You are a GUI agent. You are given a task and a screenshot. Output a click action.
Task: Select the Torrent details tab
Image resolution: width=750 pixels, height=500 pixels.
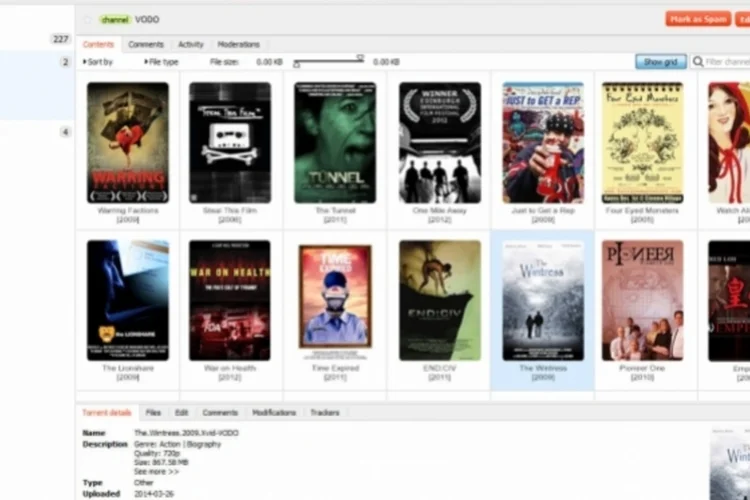[107, 412]
